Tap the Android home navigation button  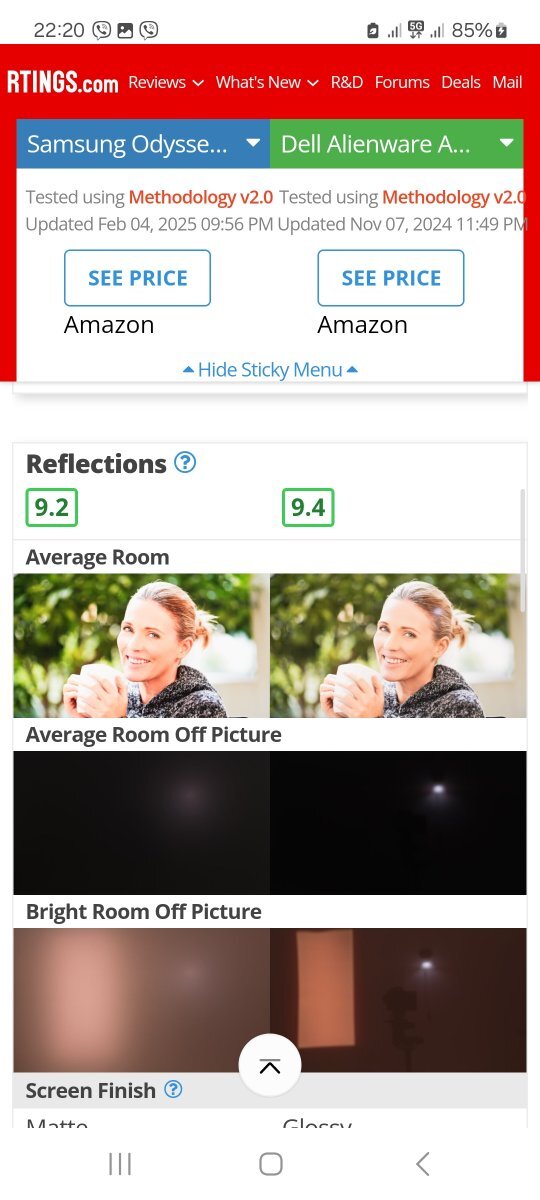(x=270, y=1163)
